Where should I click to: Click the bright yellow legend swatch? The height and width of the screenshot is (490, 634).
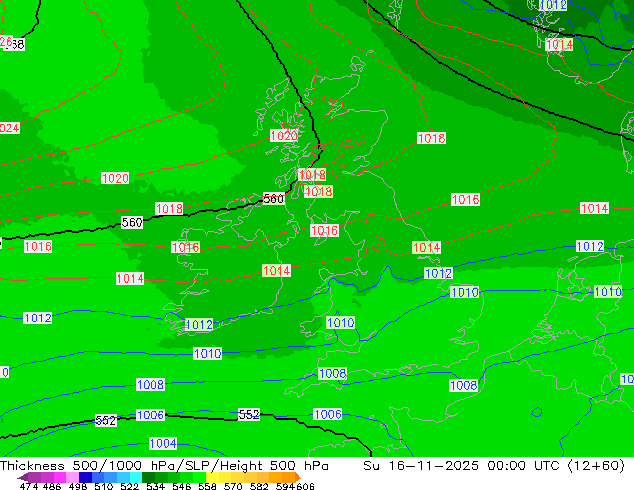pyautogui.click(x=212, y=477)
